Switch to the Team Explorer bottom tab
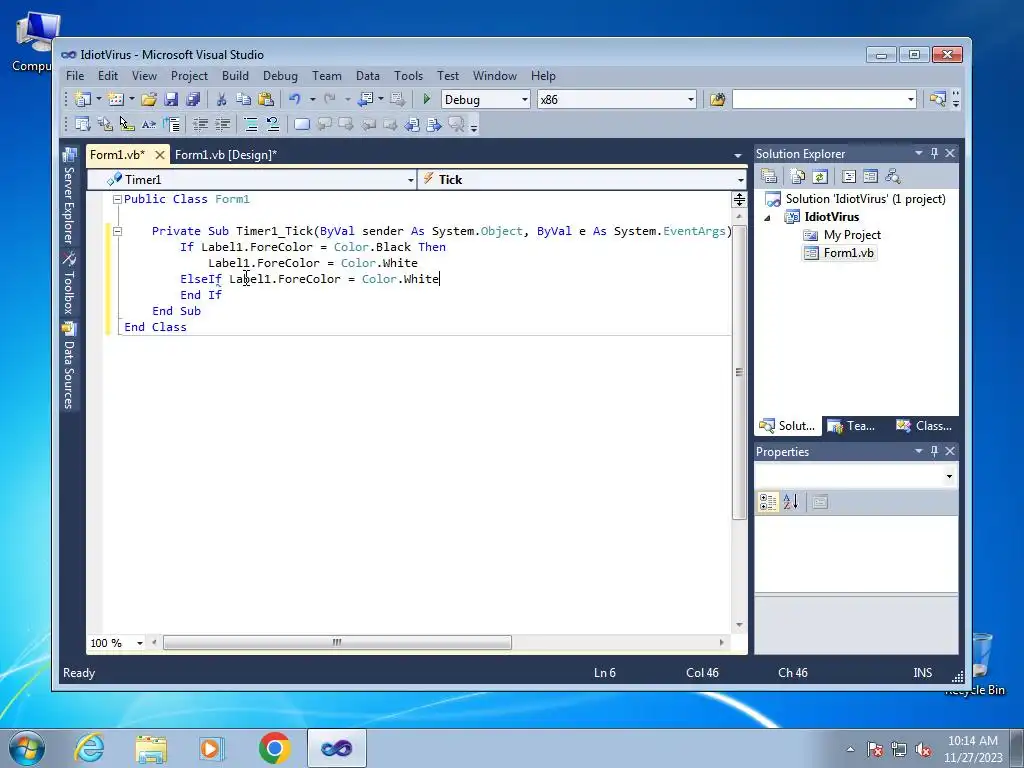 click(852, 426)
